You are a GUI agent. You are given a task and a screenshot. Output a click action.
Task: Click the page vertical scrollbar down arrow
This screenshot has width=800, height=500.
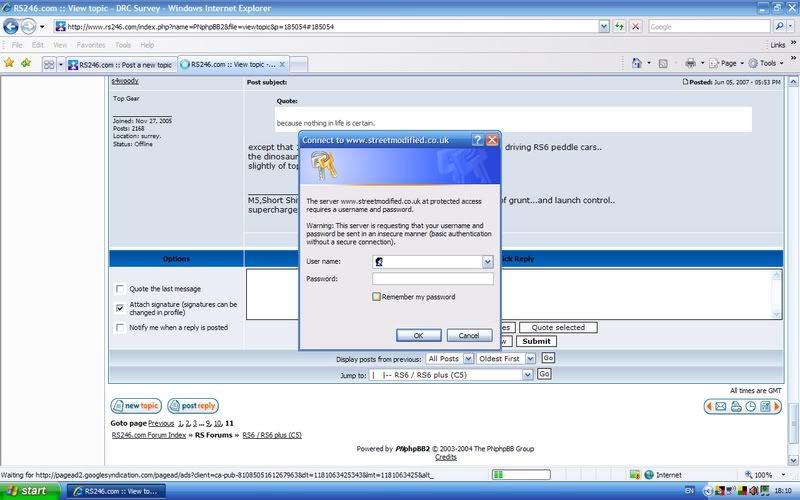[793, 461]
